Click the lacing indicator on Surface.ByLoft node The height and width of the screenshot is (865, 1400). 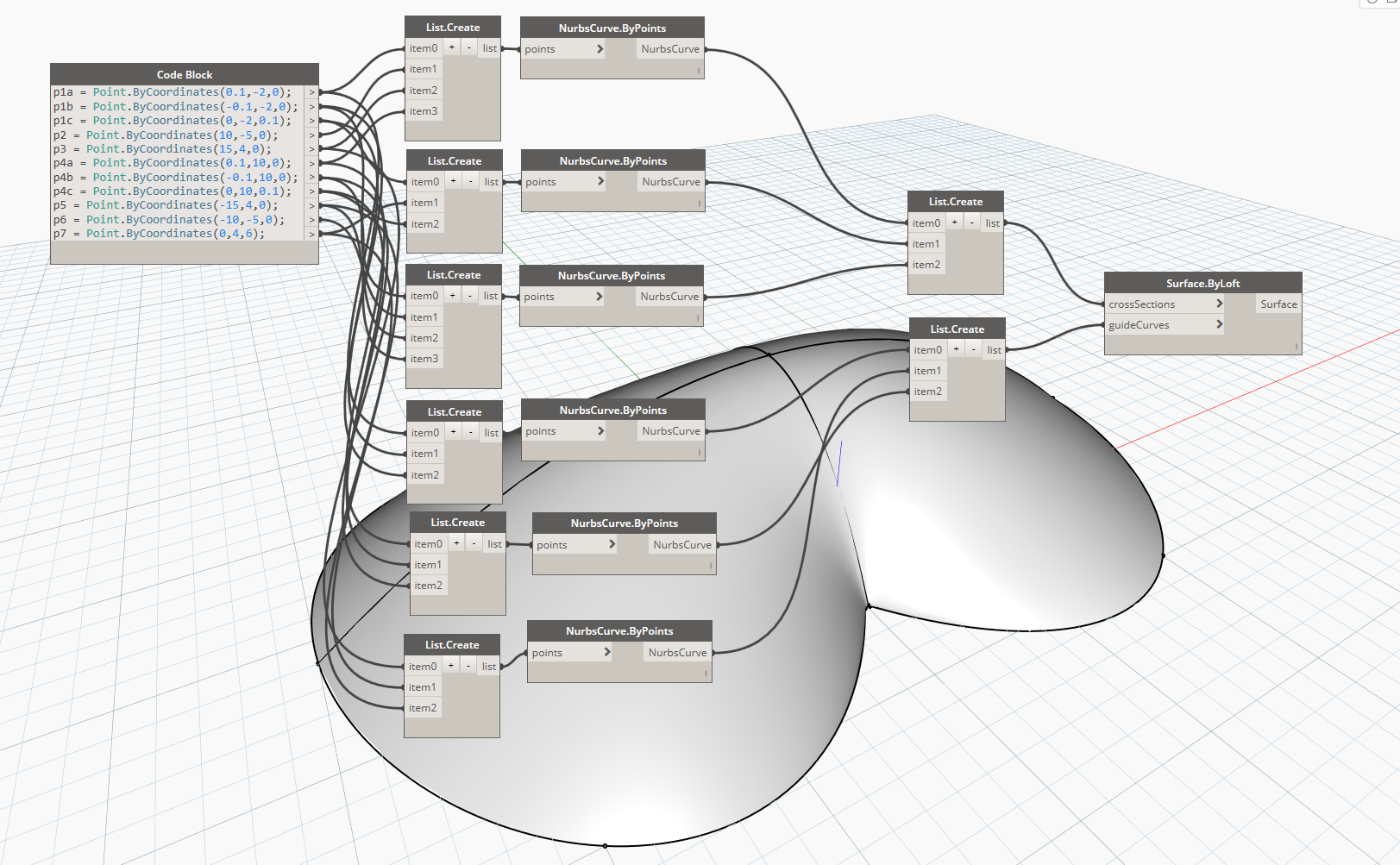pos(1296,347)
